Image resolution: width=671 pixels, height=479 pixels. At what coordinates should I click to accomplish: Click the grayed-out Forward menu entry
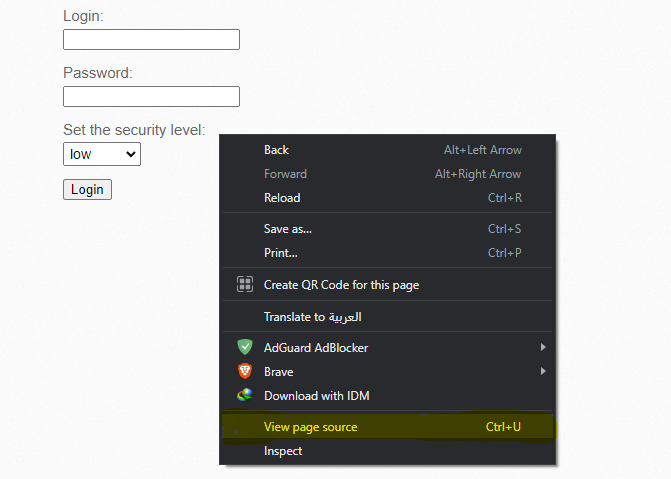pos(387,174)
